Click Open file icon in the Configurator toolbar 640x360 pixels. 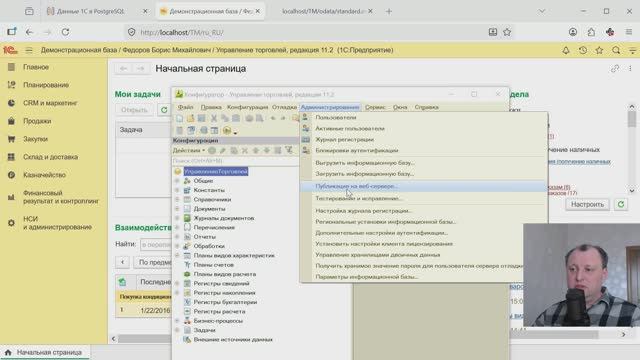point(191,118)
